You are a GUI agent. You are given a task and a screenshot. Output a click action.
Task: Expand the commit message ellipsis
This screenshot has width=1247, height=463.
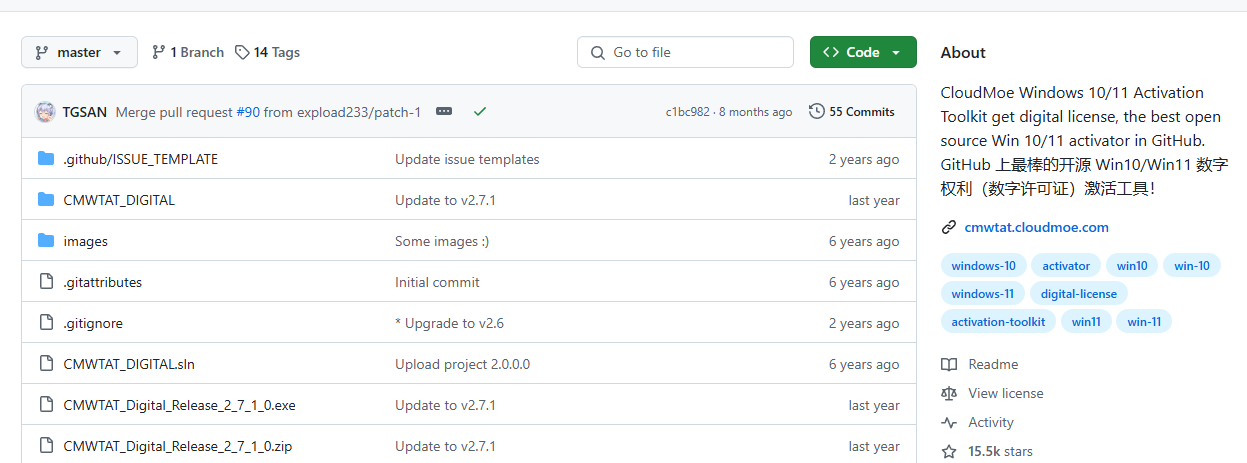444,112
